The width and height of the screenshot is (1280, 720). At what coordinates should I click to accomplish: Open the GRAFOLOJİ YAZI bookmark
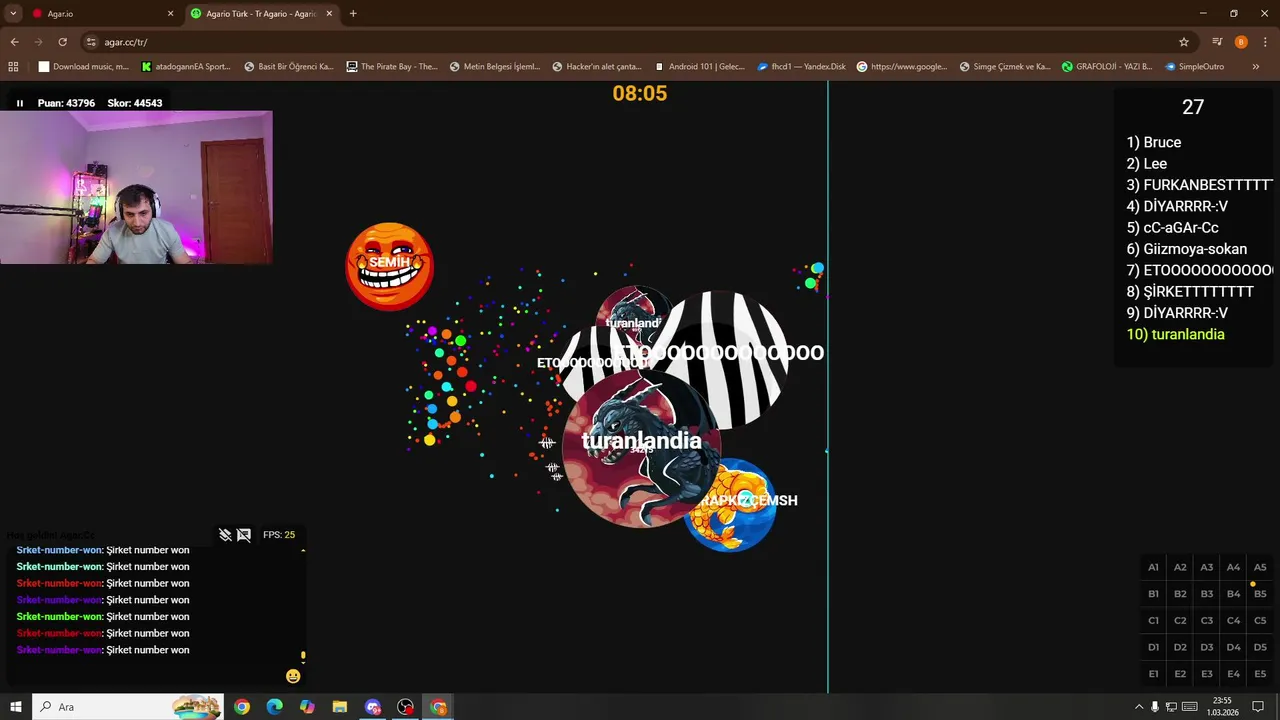coord(1107,67)
